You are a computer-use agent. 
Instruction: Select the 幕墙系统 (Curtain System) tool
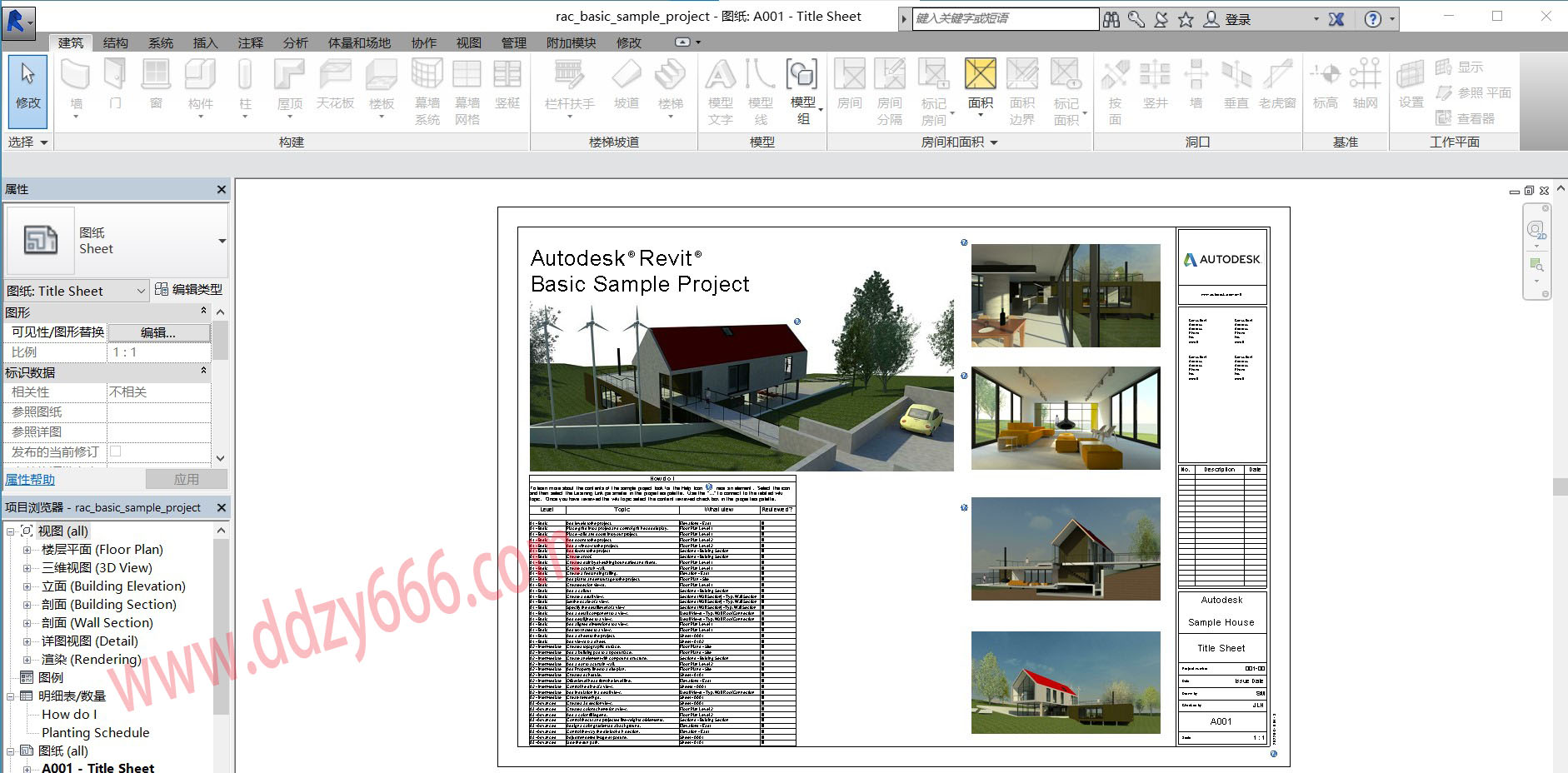[x=427, y=92]
